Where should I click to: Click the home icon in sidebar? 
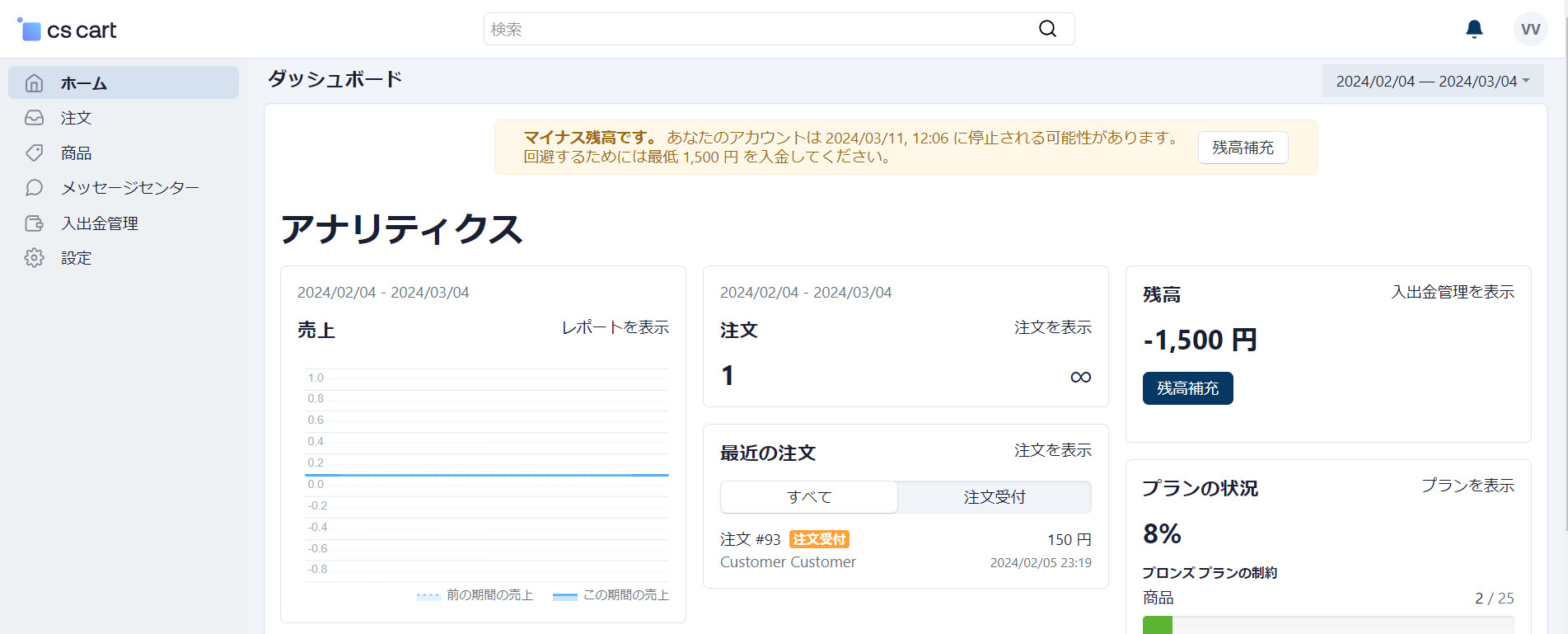(x=34, y=83)
